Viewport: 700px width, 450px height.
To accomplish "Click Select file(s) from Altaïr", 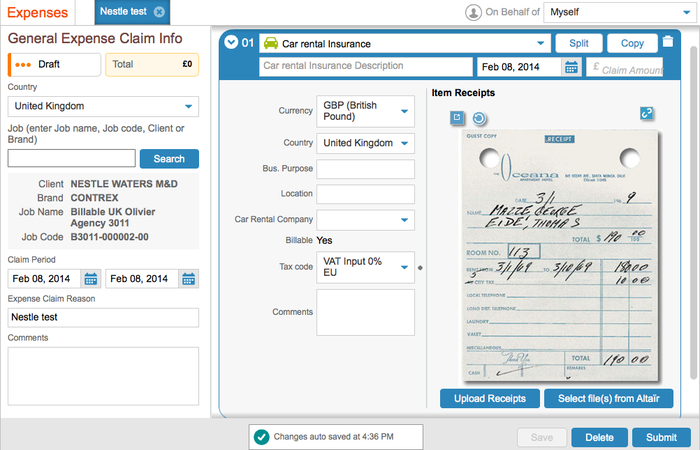I will point(608,399).
